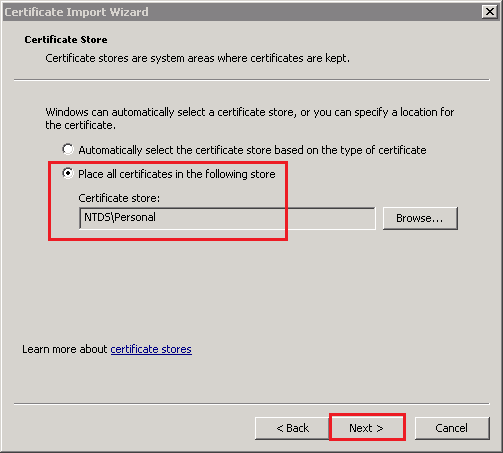Screen dimensions: 503x453
Task: Open the Browse... store picker
Action: [x=420, y=218]
